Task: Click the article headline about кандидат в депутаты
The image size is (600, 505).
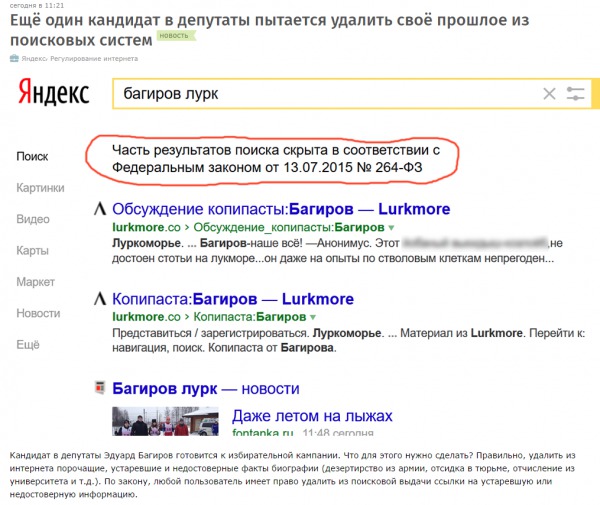Action: [269, 30]
